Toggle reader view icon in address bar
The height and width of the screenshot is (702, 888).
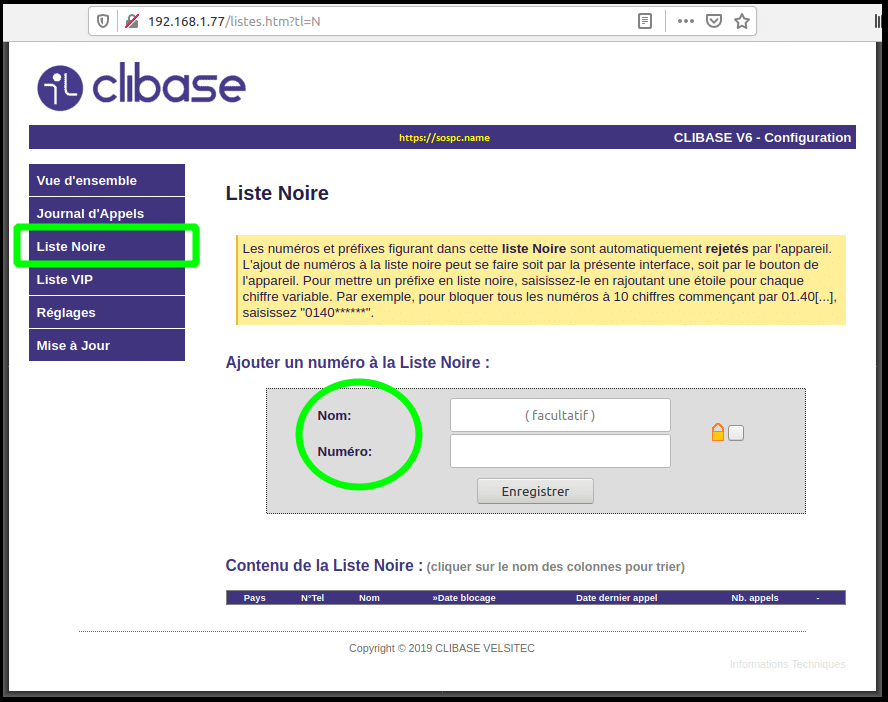[644, 22]
